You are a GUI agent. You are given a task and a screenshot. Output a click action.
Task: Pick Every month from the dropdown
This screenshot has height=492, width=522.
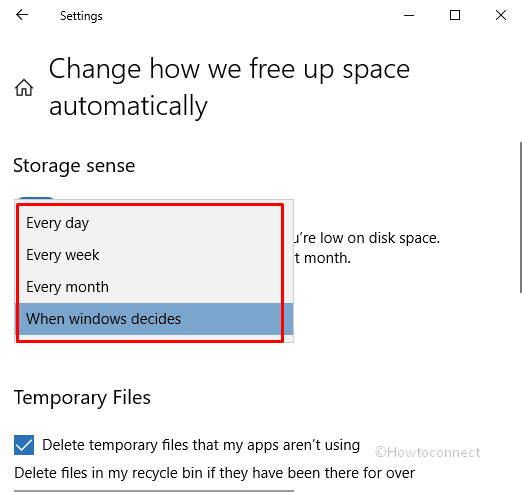pos(154,287)
